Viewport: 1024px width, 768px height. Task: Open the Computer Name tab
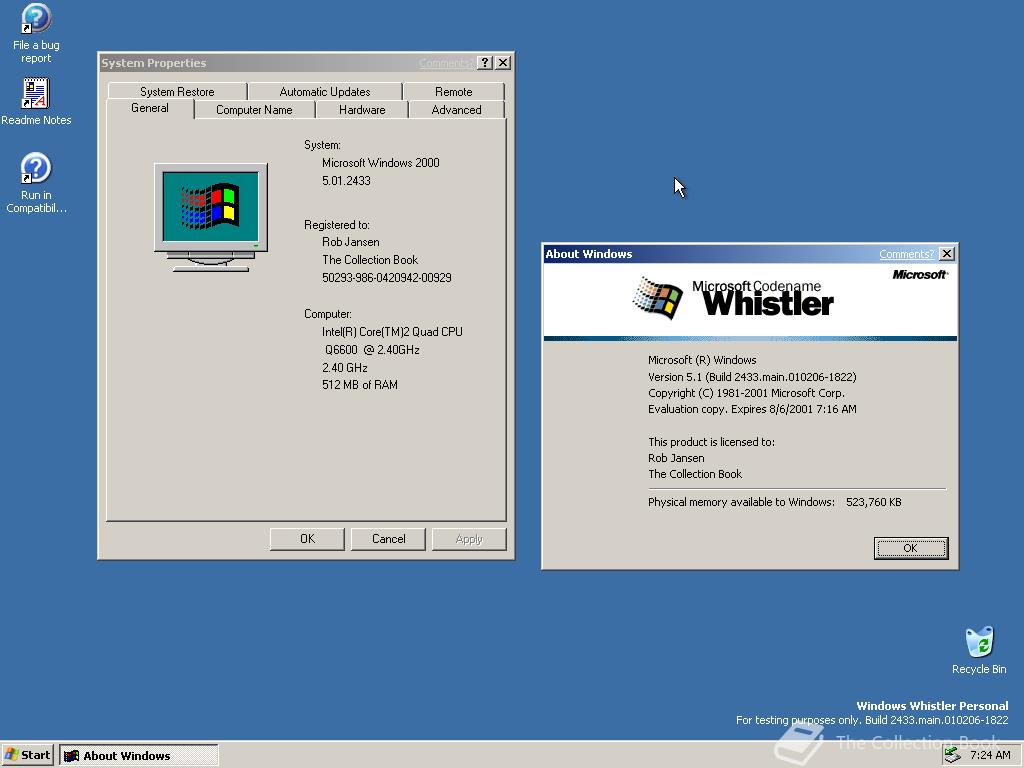[x=254, y=110]
